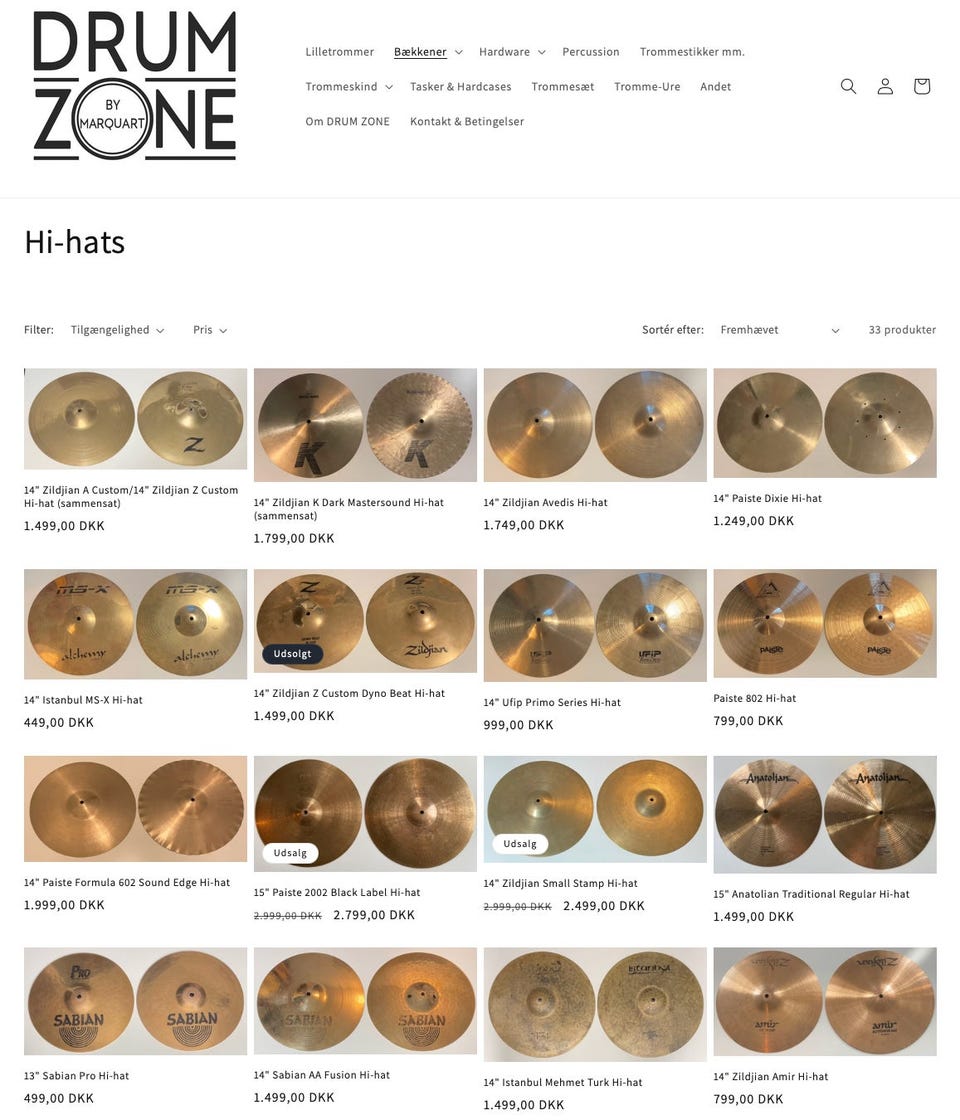Click the Drum Zone logo

(x=134, y=85)
